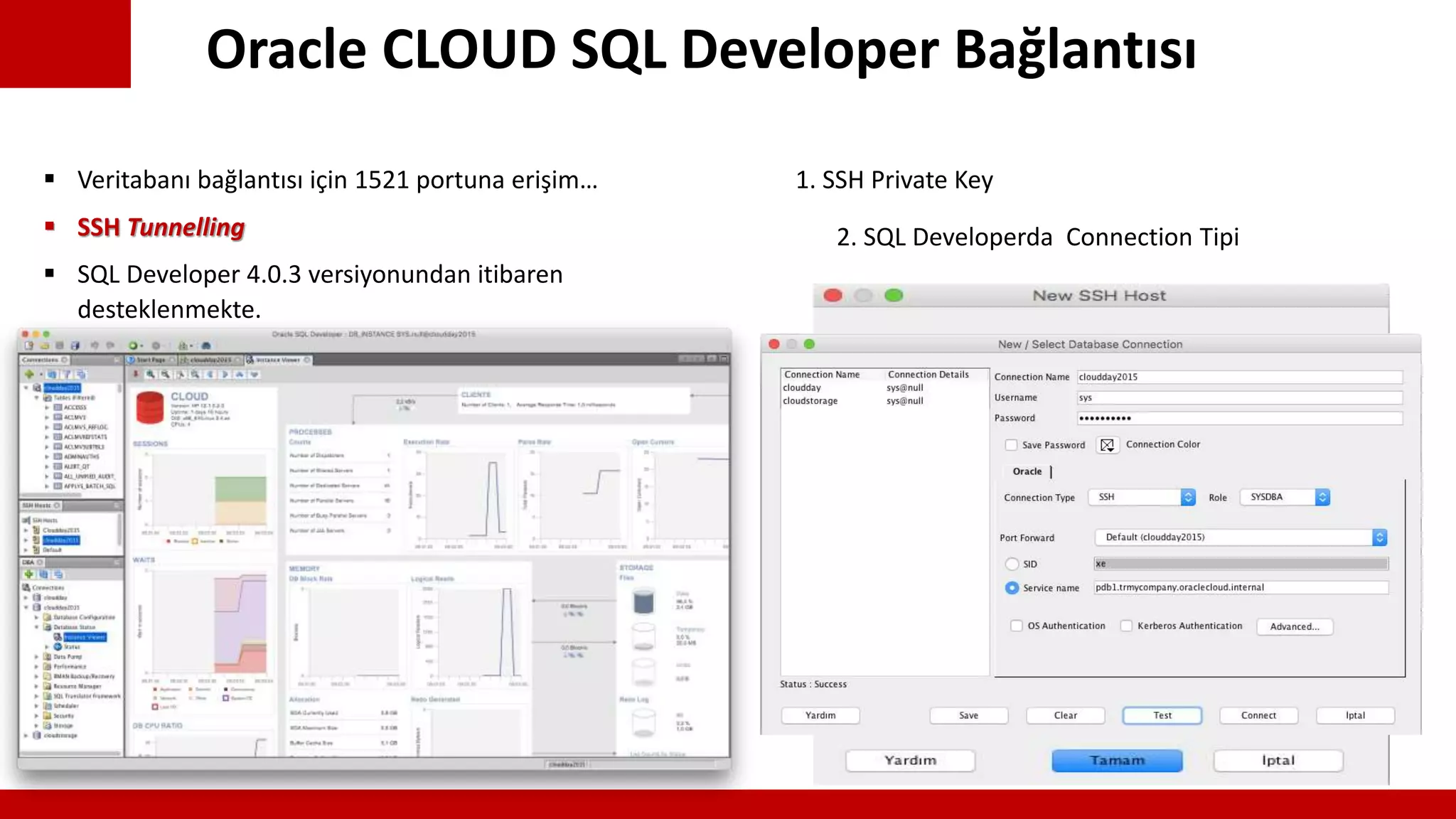The height and width of the screenshot is (819, 1456).
Task: Click the forward arrow in Instance Viewer toolbar
Action: [x=225, y=374]
